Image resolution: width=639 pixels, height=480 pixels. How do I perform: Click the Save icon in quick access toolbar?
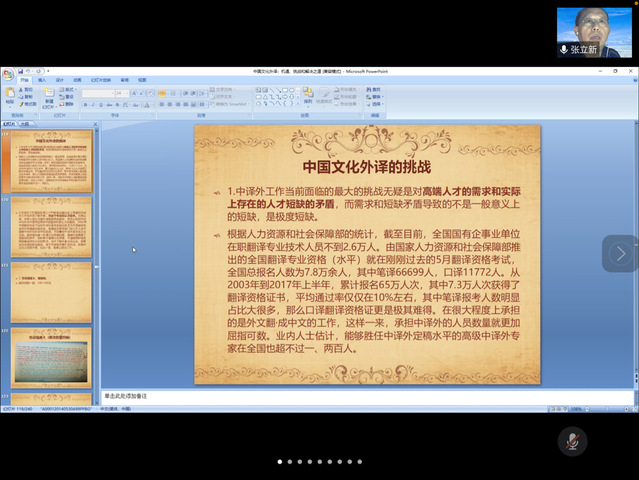[x=20, y=71]
